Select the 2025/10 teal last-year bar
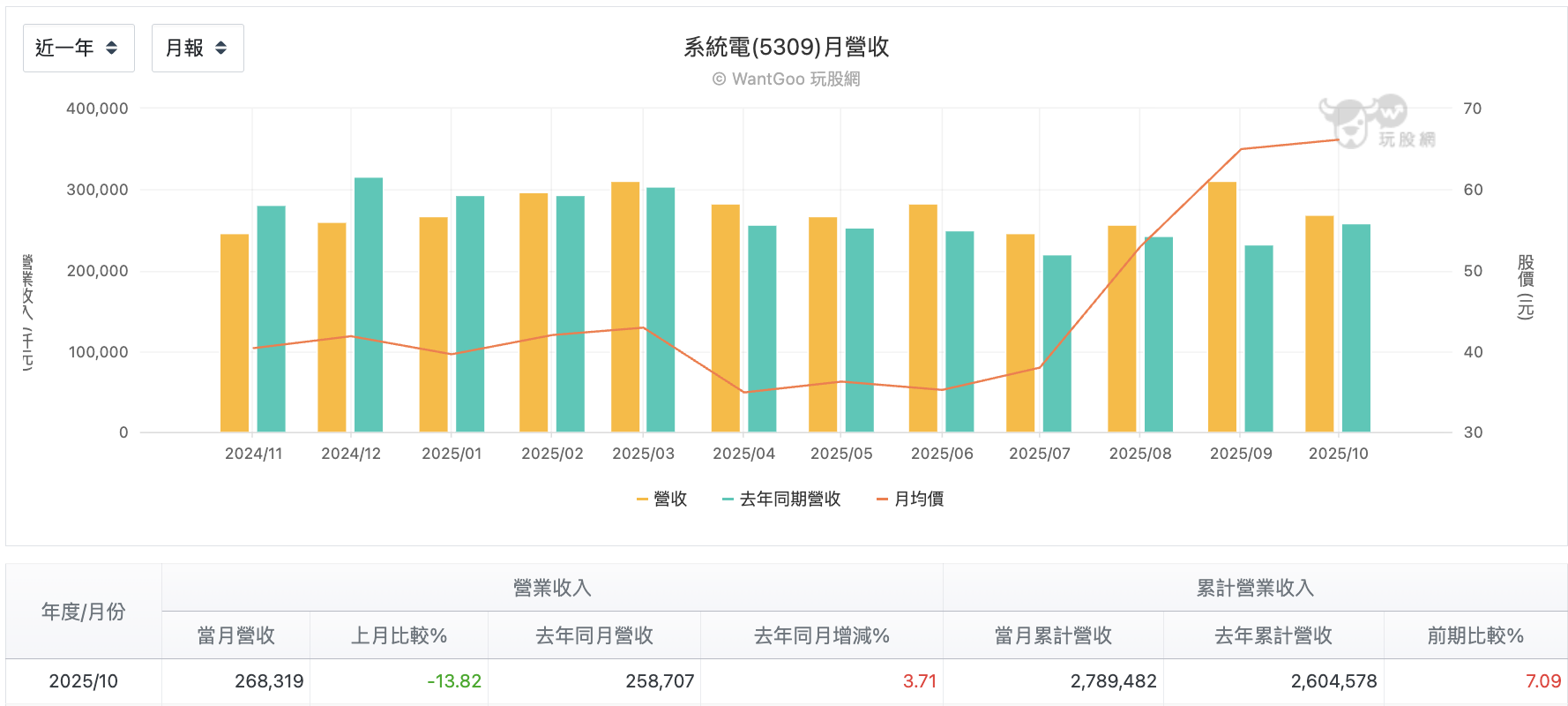Viewport: 1568px width, 706px height. 1356,328
